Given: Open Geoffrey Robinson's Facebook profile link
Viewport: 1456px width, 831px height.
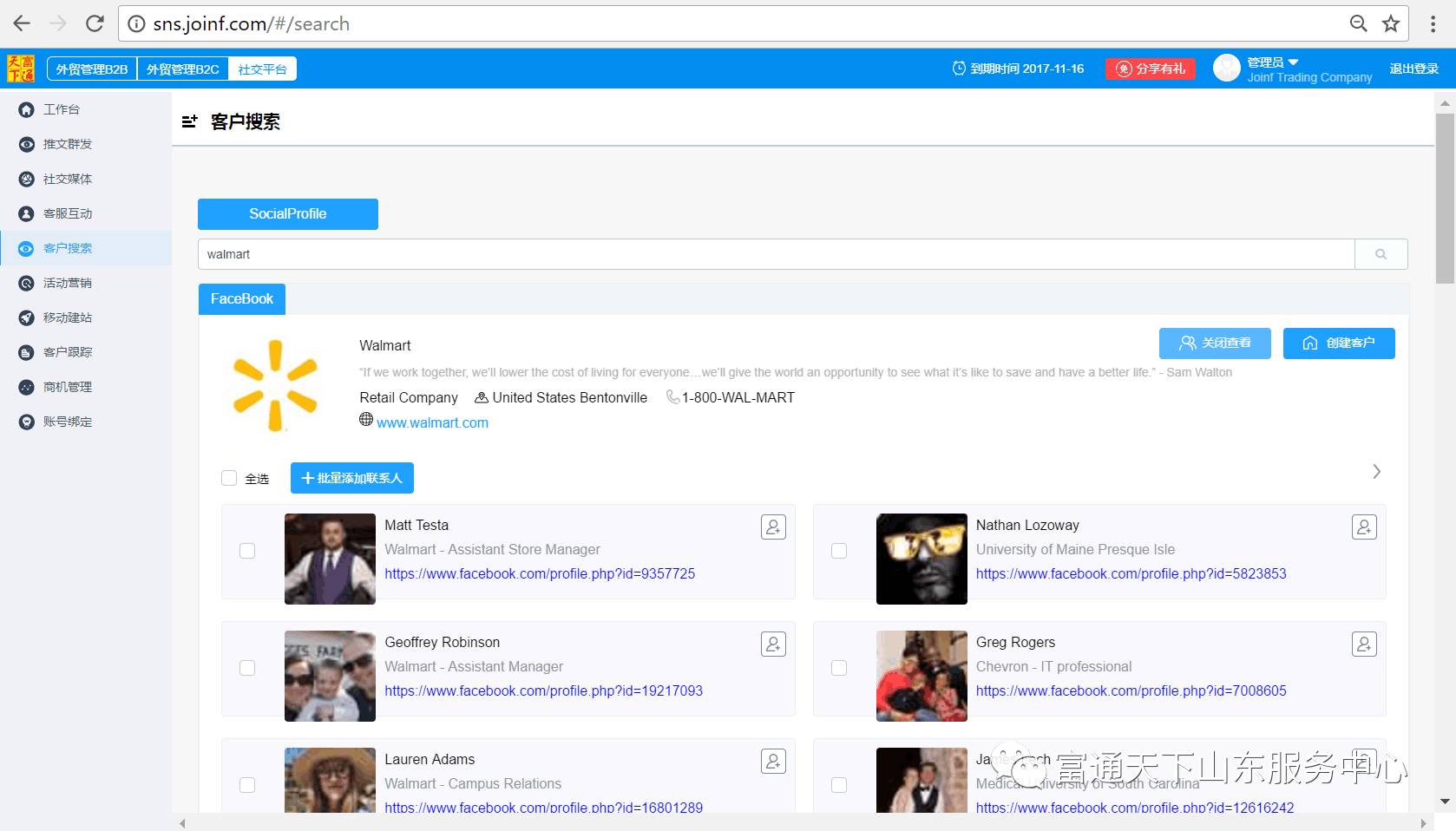Looking at the screenshot, I should point(544,690).
